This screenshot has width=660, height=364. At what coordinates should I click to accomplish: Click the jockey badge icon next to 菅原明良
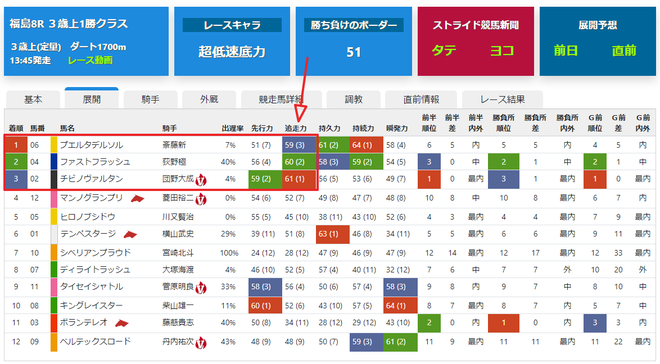201,287
